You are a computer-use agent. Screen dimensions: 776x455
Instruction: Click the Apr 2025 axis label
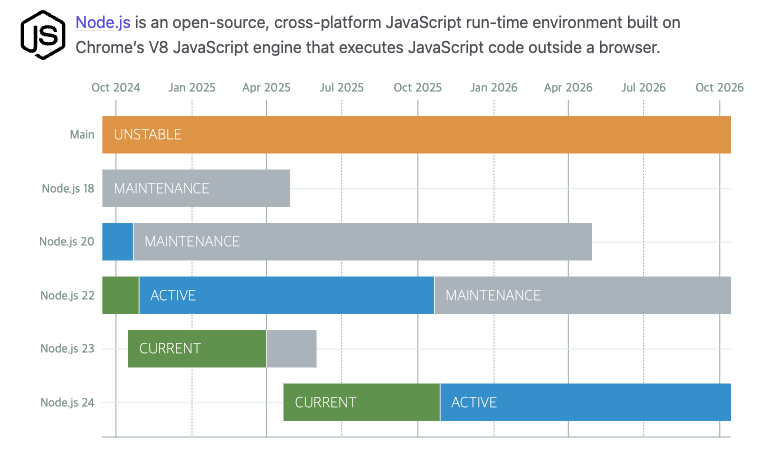point(266,88)
